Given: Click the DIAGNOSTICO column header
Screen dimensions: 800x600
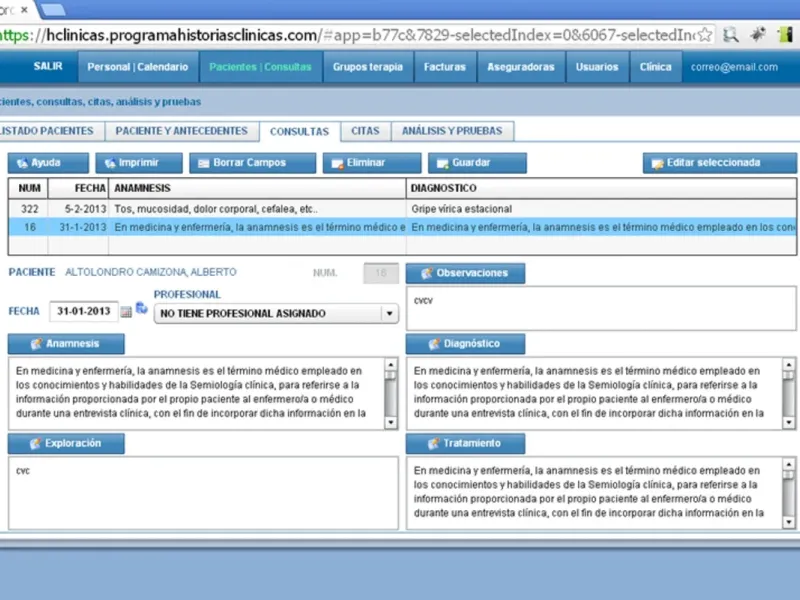Looking at the screenshot, I should click(602, 188).
